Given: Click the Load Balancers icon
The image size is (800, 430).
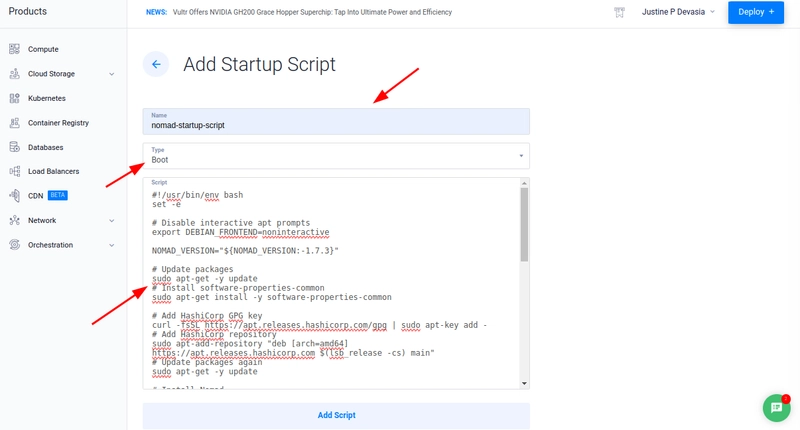Looking at the screenshot, I should tap(14, 171).
